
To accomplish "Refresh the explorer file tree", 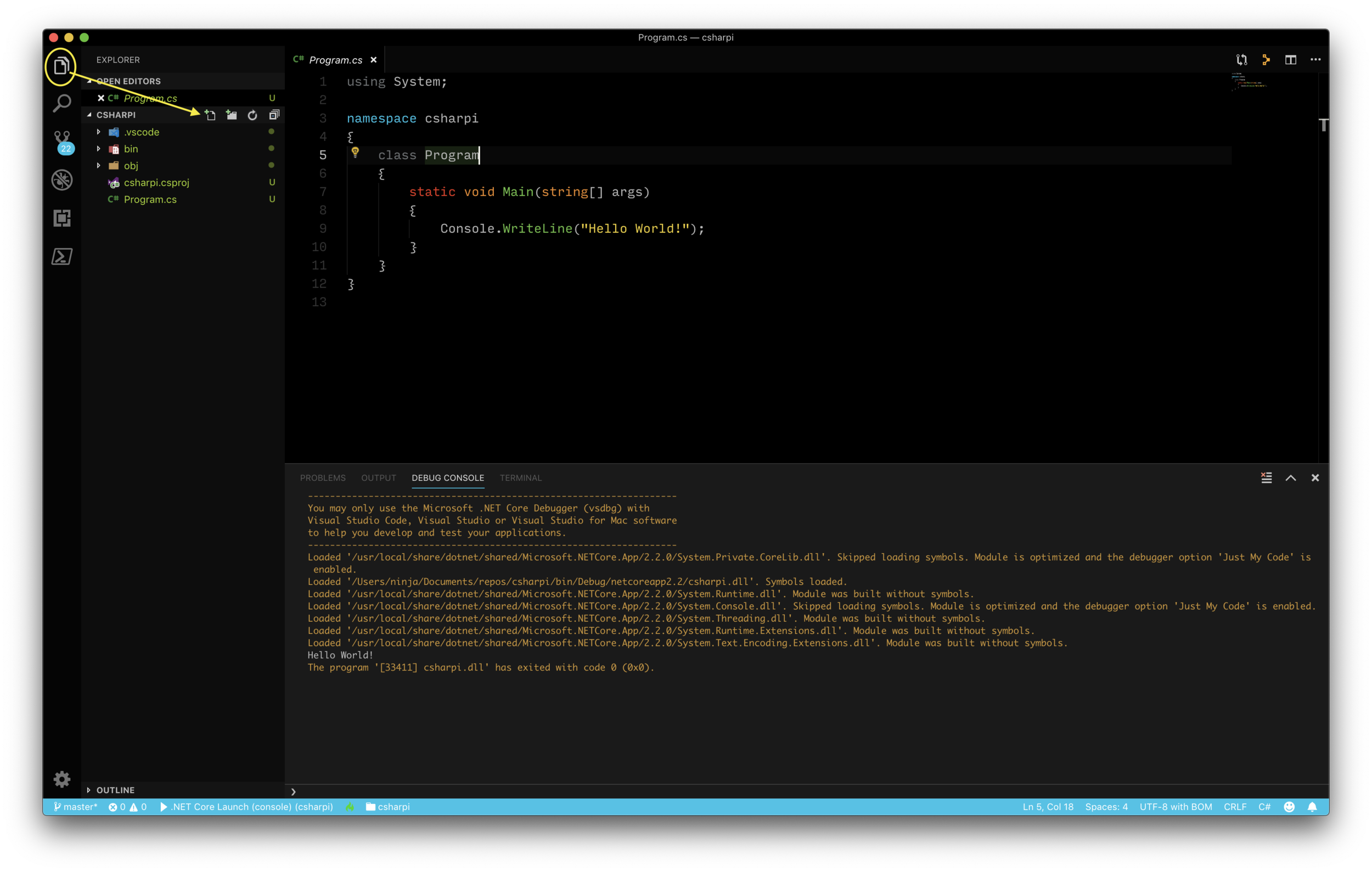I will (x=252, y=115).
